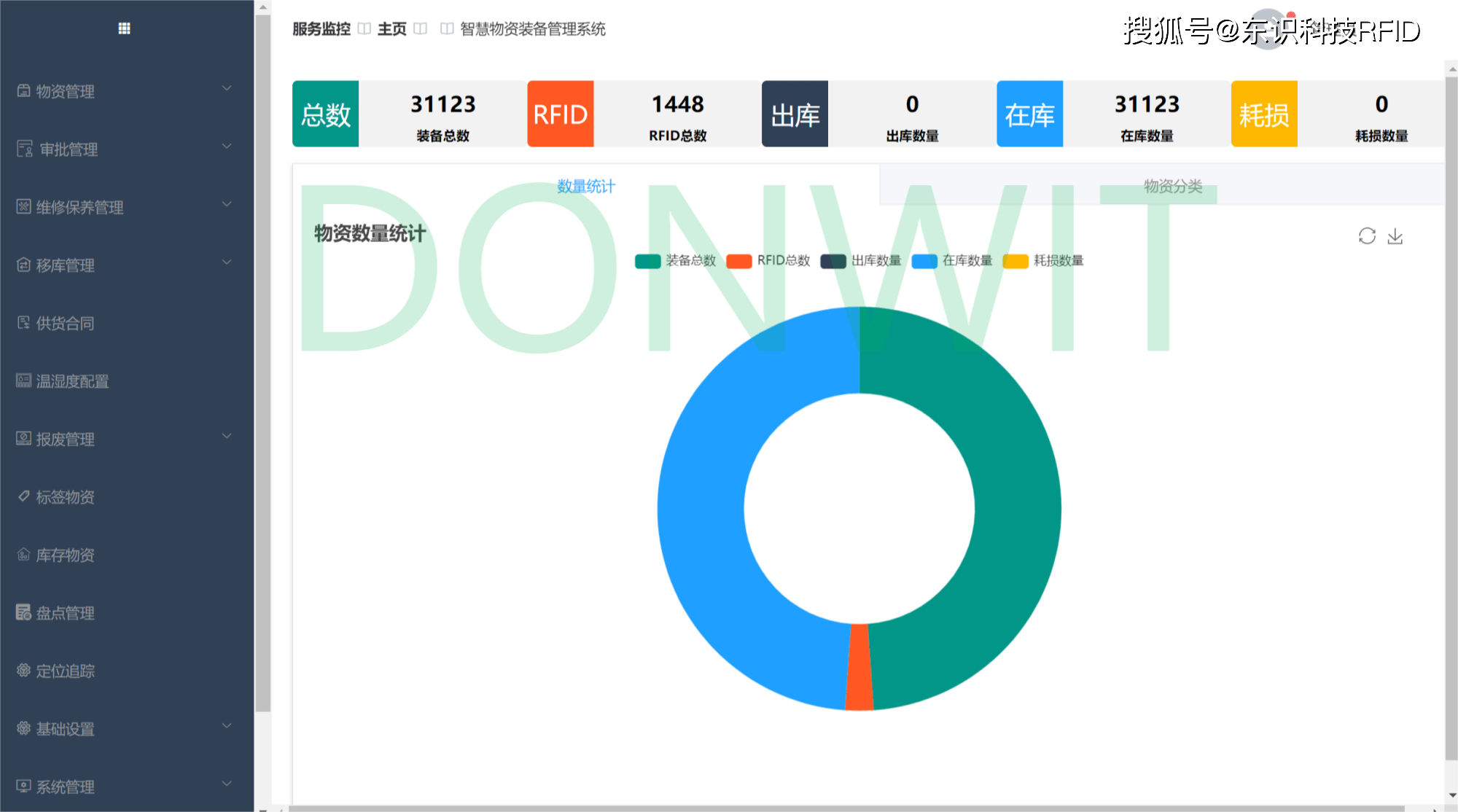Viewport: 1458px width, 812px height.
Task: Go to 服务监控 breadcrumb link
Action: pos(321,28)
